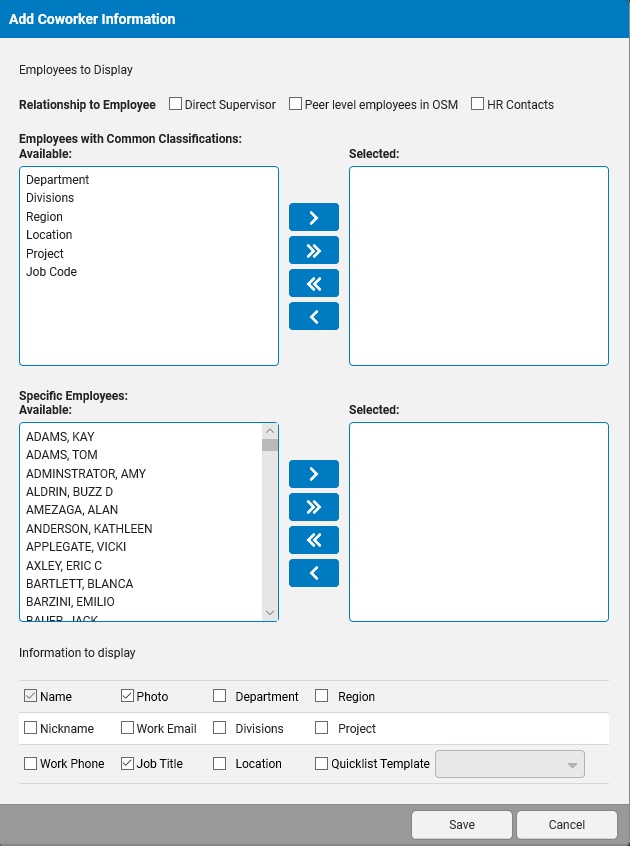Remove all classifications from Selected list
Image resolution: width=630 pixels, height=846 pixels.
pos(314,283)
